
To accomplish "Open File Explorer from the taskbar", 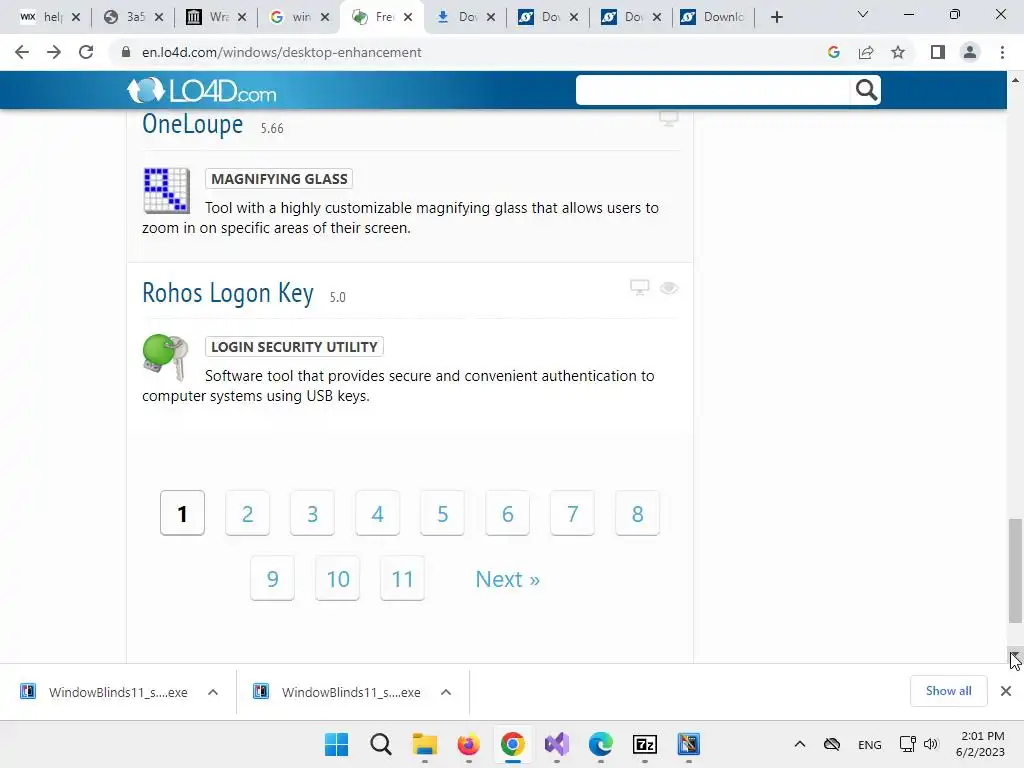I will [x=424, y=744].
